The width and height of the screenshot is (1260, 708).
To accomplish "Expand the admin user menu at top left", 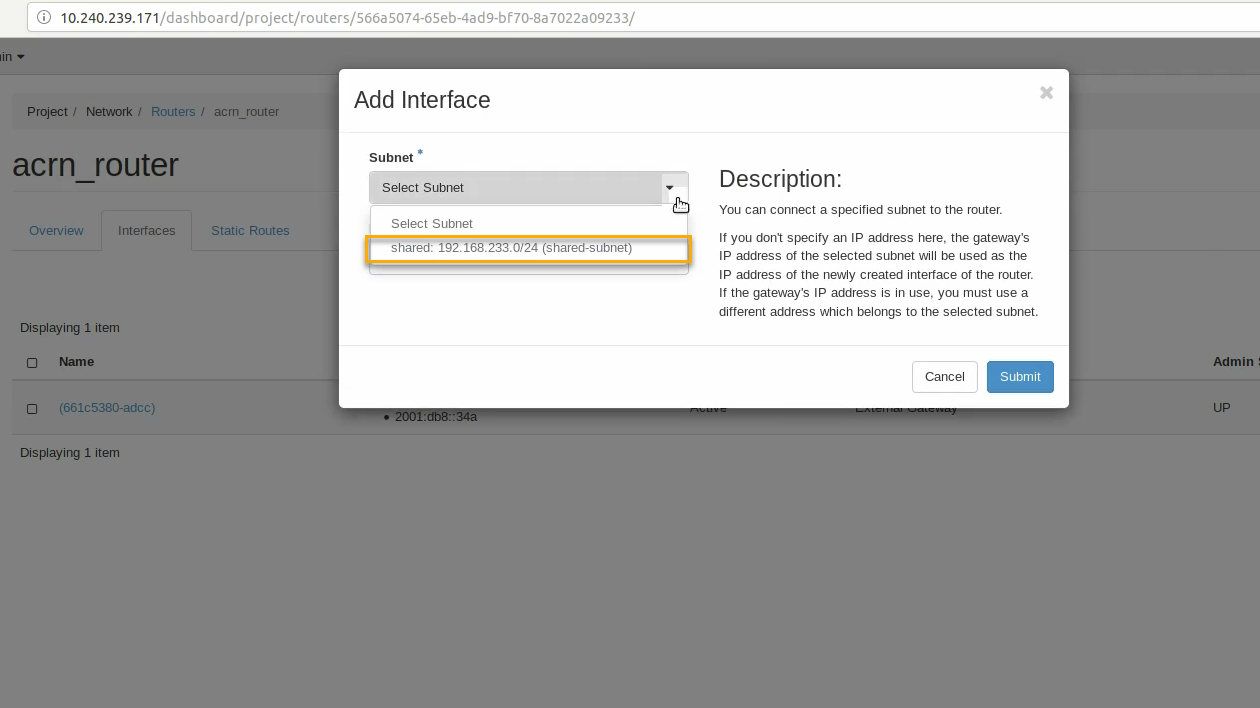I will 12,57.
